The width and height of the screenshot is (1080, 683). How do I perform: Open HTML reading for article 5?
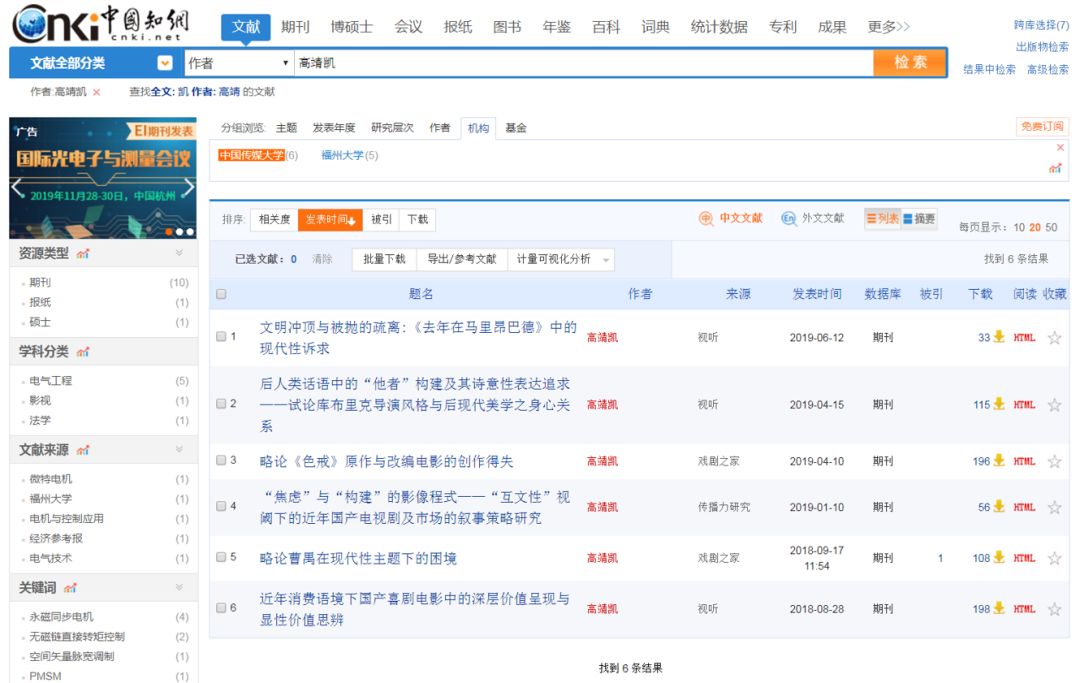click(1024, 558)
